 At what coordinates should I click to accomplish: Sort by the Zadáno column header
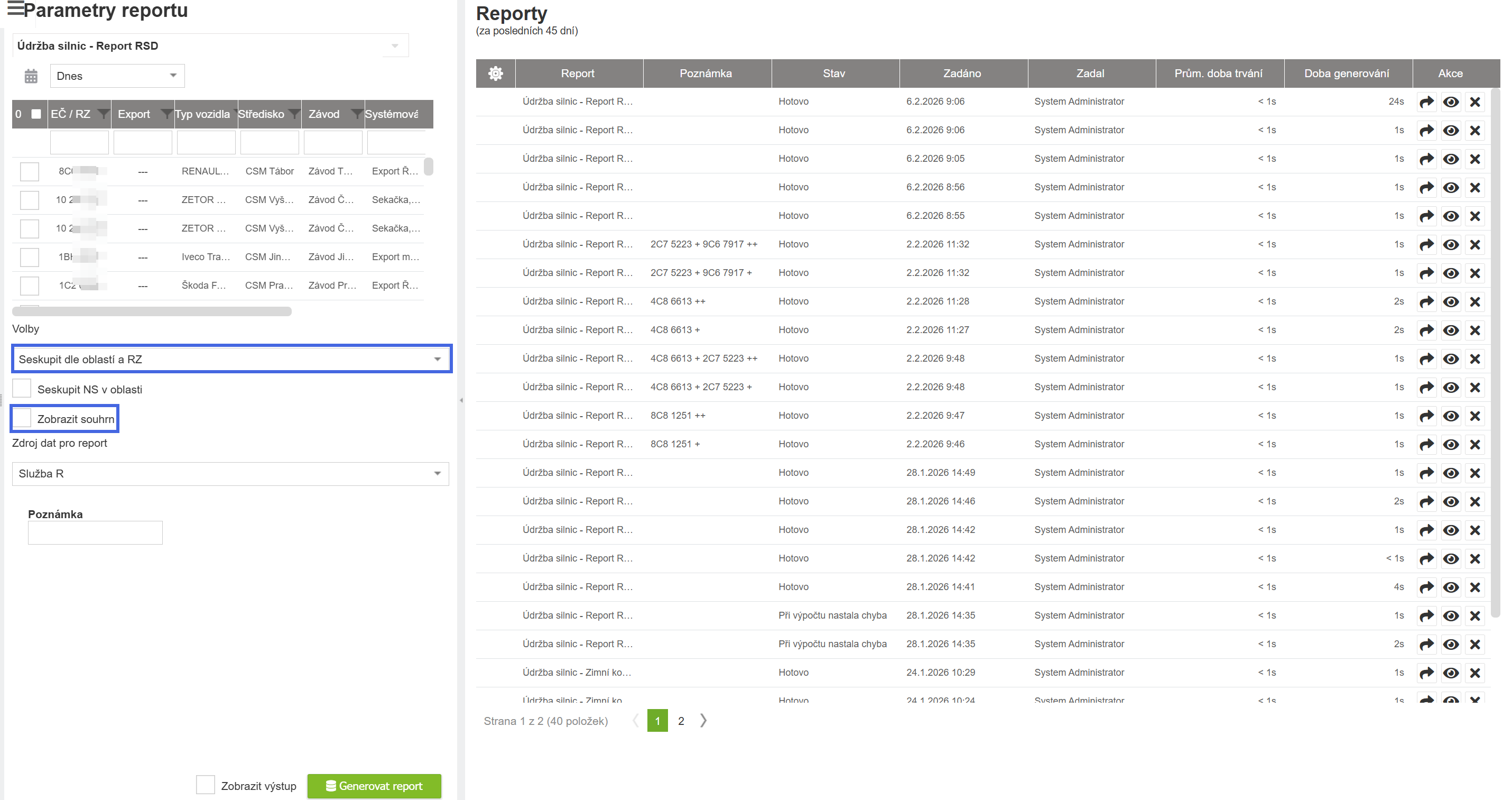point(962,73)
